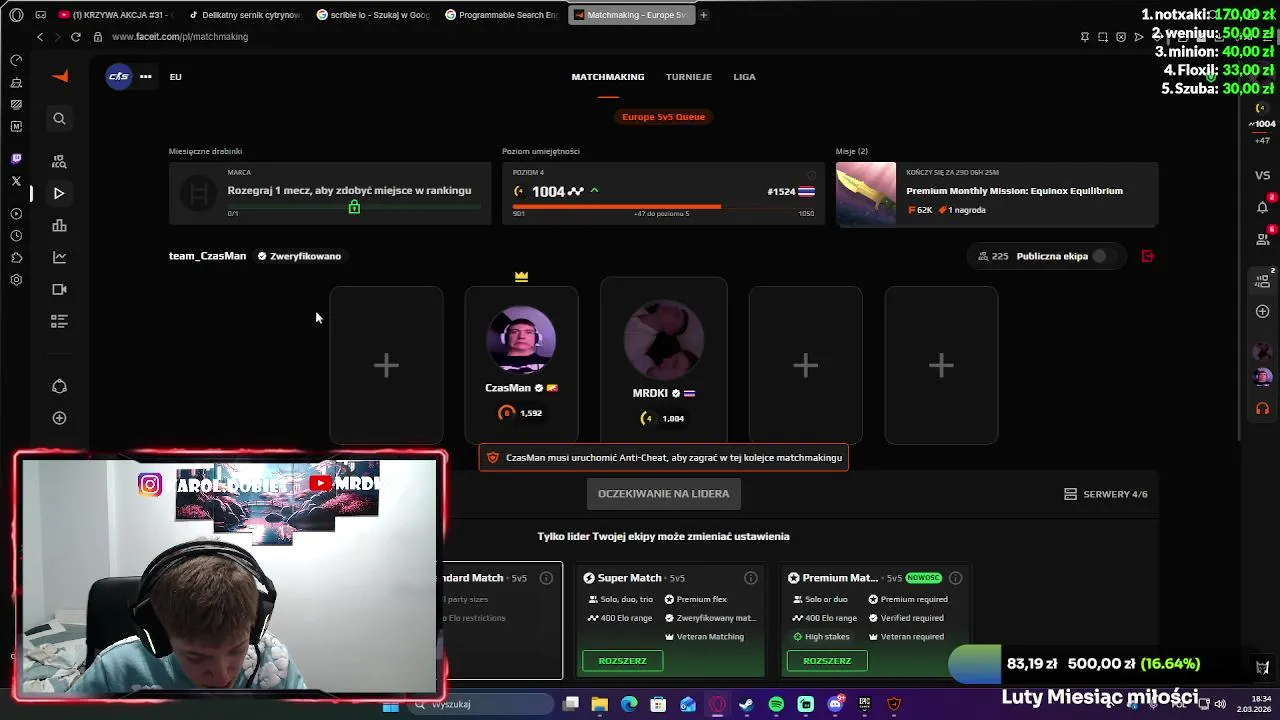Show Premium Match info icon

click(955, 578)
